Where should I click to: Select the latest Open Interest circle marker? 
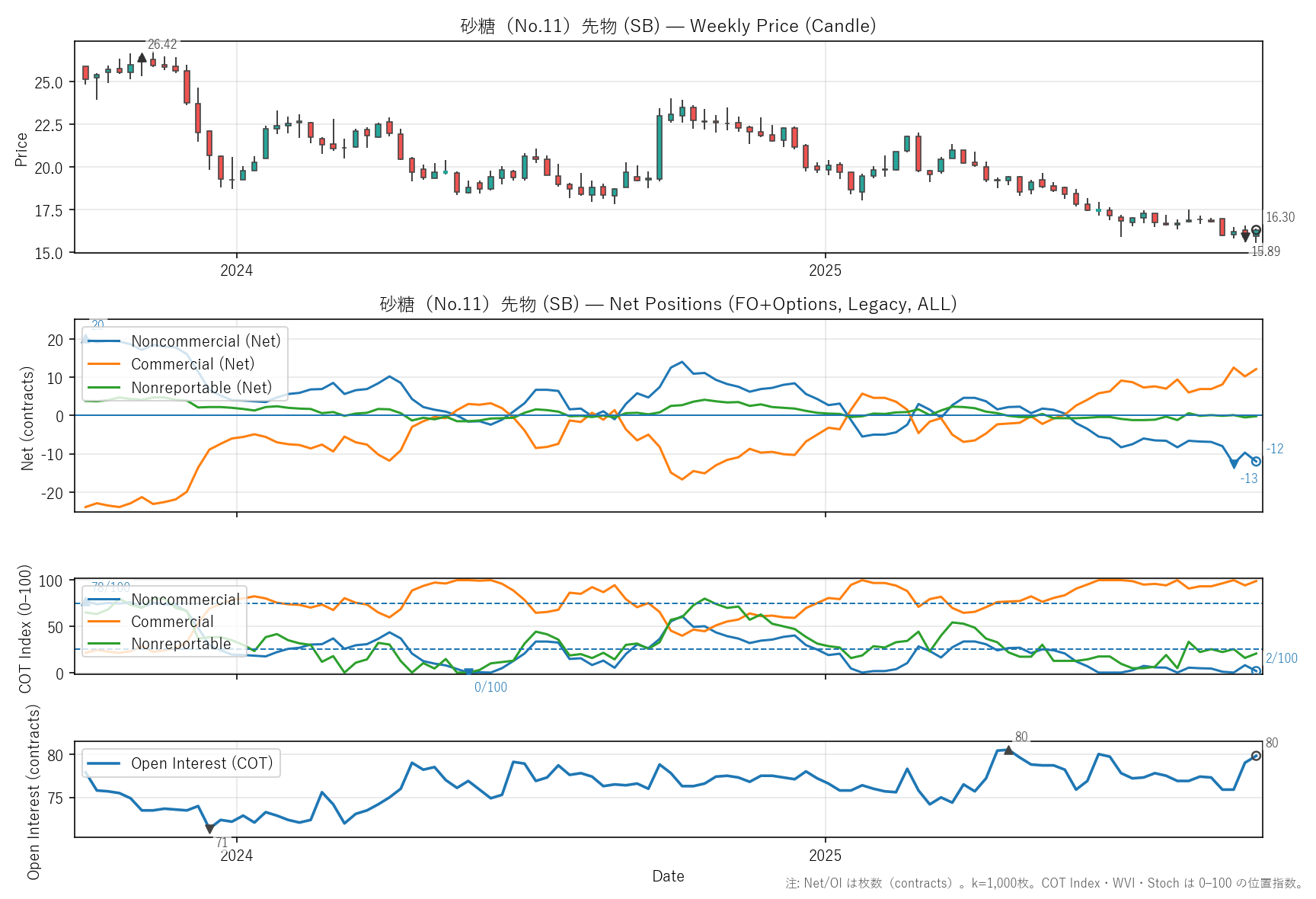point(1256,756)
